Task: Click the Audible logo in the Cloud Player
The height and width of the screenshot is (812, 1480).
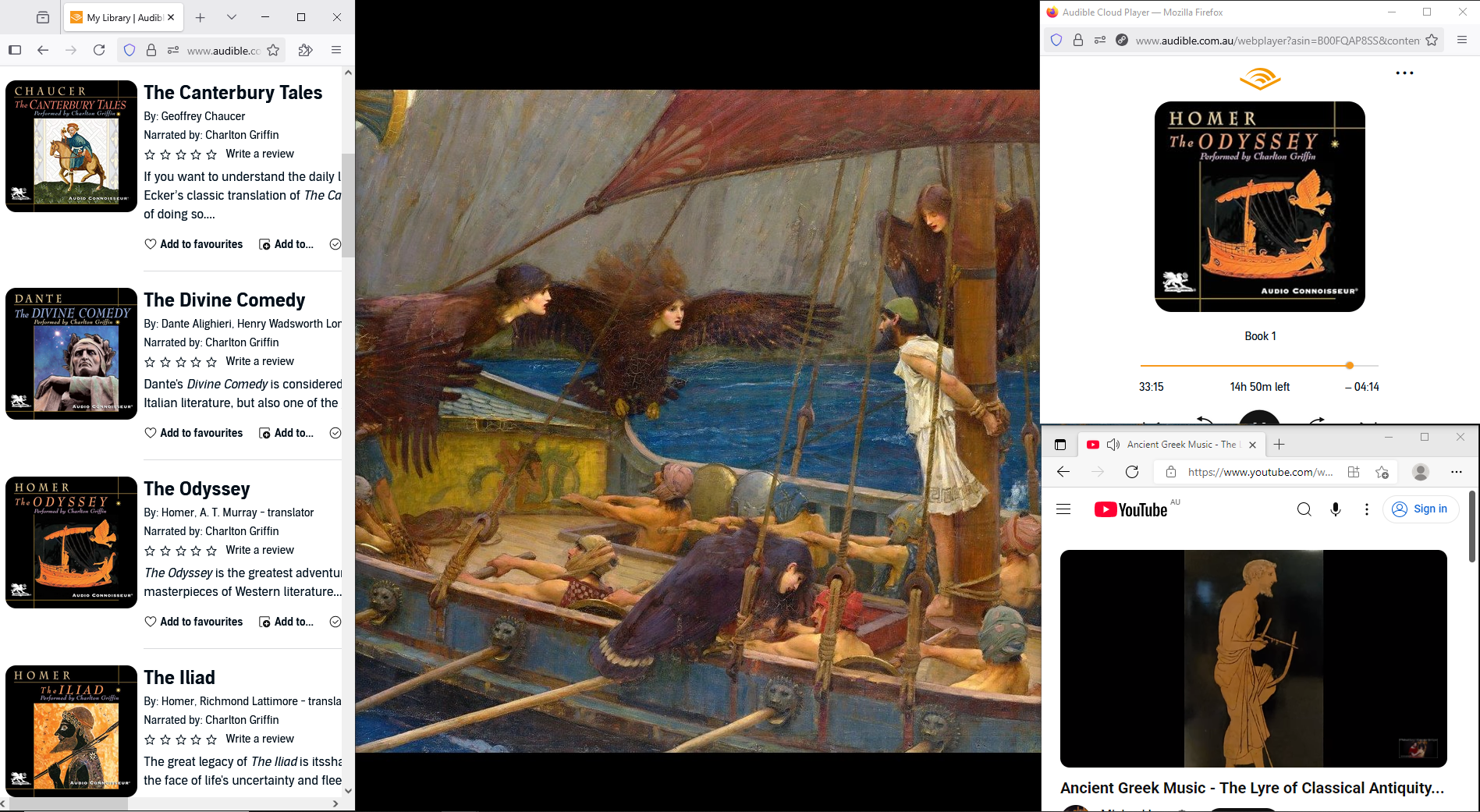Action: 1260,79
